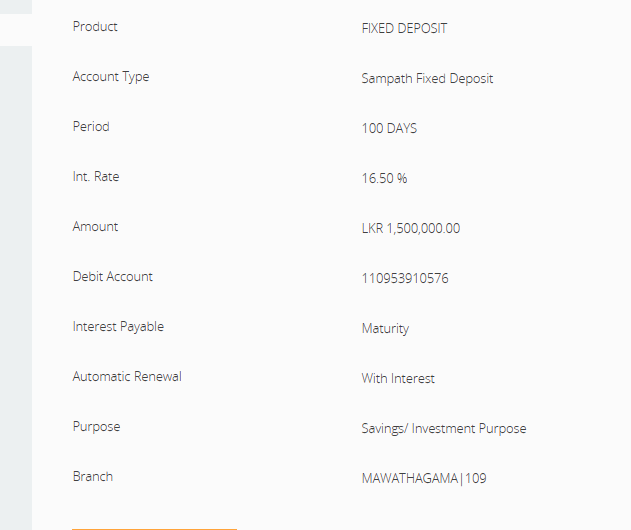This screenshot has height=530, width=631.
Task: Click the Amount label
Action: point(95,227)
